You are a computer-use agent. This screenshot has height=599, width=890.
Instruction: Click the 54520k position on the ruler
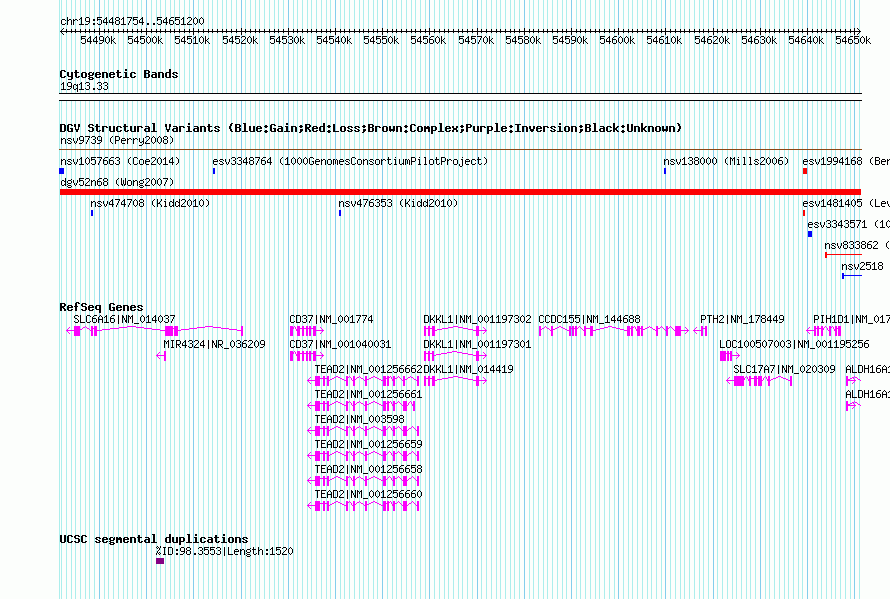click(240, 40)
